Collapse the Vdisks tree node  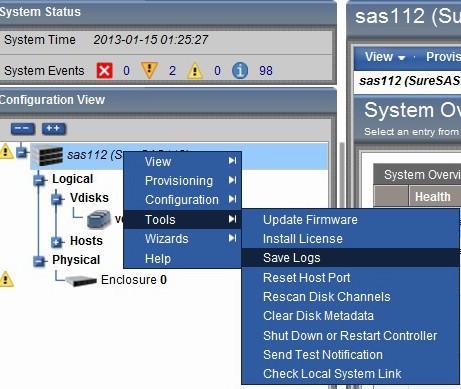[x=57, y=199]
